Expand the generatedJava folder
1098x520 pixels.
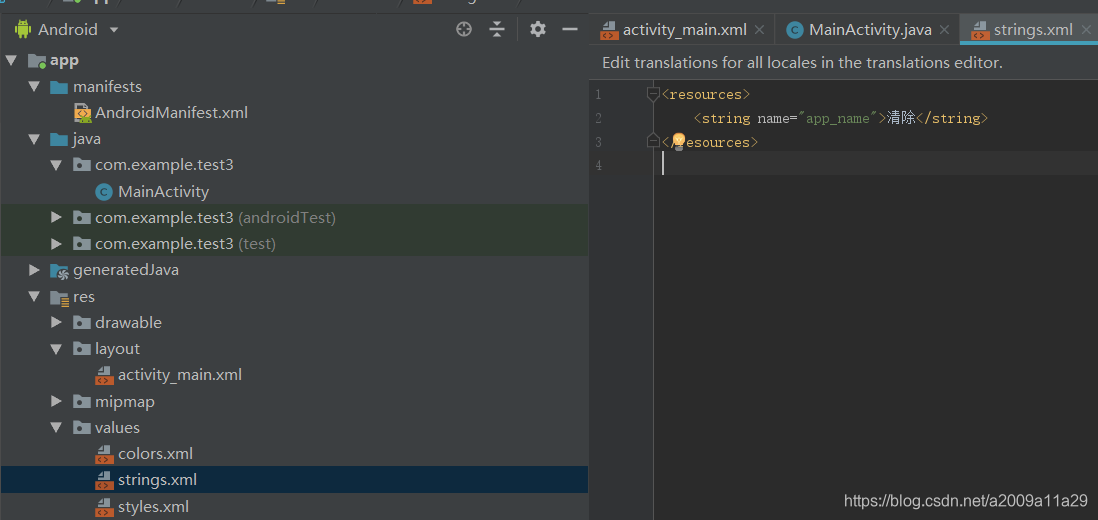click(x=34, y=269)
